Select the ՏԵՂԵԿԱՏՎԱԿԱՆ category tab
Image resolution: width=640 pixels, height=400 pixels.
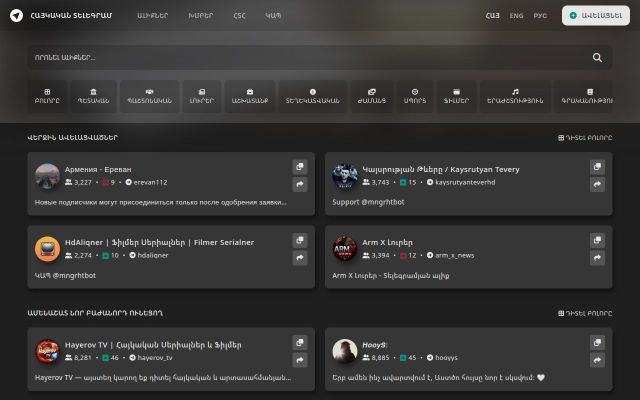[x=313, y=96]
